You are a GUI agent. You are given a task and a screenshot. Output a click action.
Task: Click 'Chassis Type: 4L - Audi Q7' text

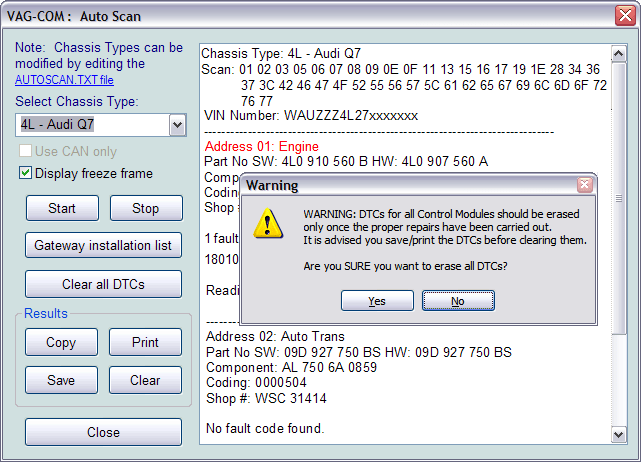[281, 54]
